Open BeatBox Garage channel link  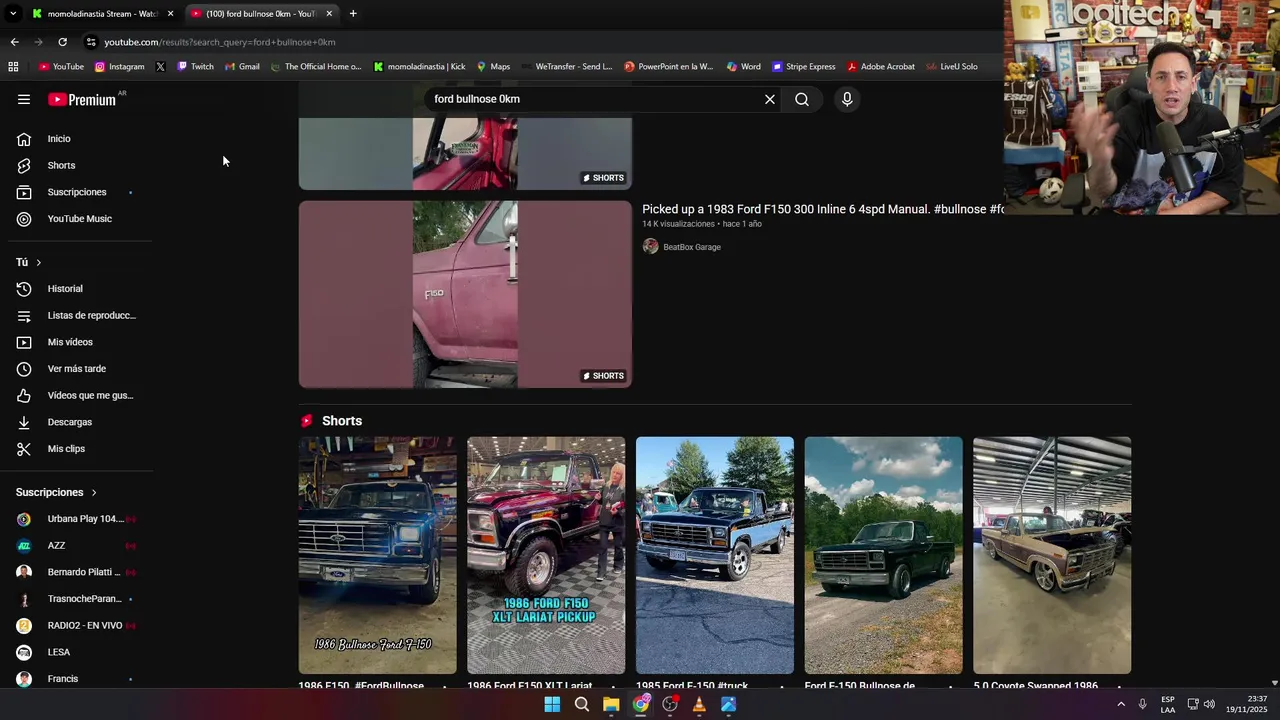[x=691, y=247]
